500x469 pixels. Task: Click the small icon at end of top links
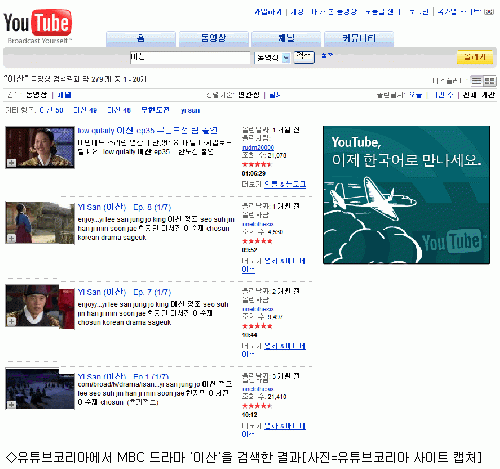tap(489, 12)
